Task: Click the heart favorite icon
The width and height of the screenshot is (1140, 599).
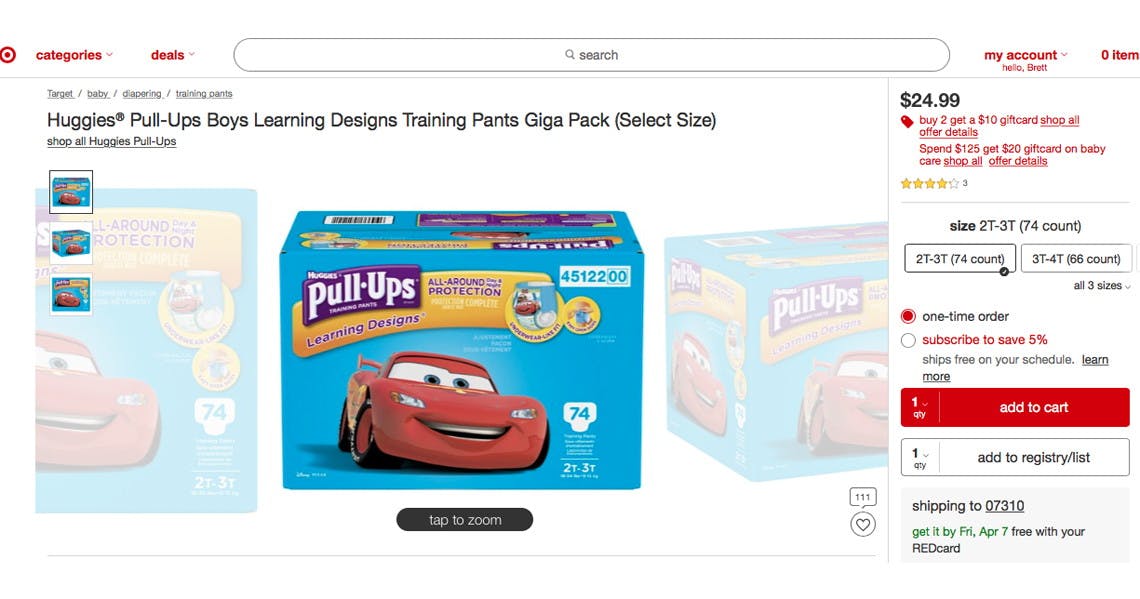Action: (862, 524)
